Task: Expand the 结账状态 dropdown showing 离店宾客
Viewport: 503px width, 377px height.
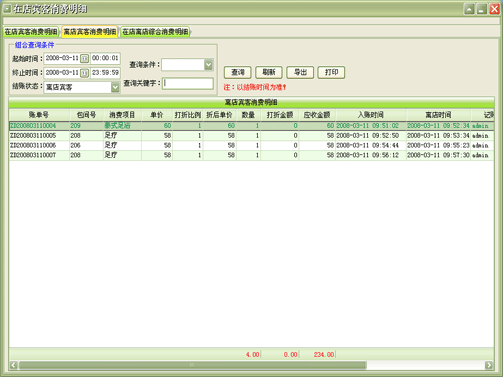Action: click(115, 87)
